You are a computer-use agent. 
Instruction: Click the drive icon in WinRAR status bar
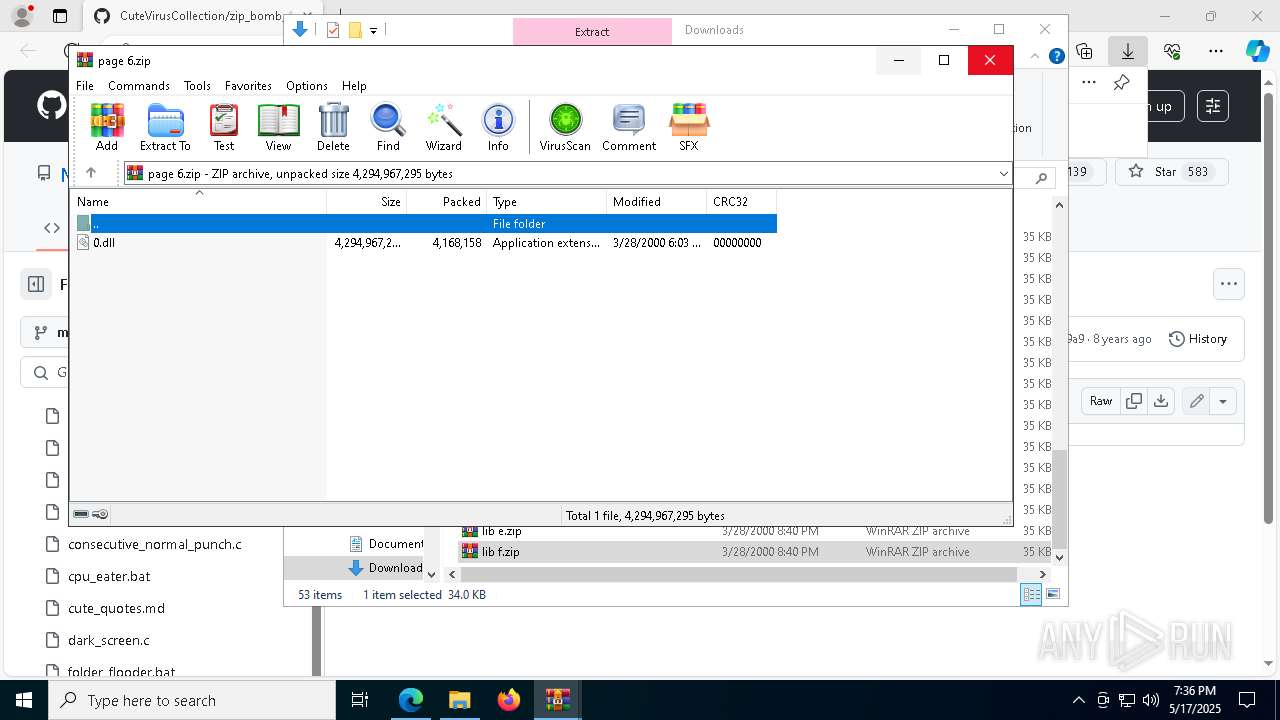click(82, 515)
